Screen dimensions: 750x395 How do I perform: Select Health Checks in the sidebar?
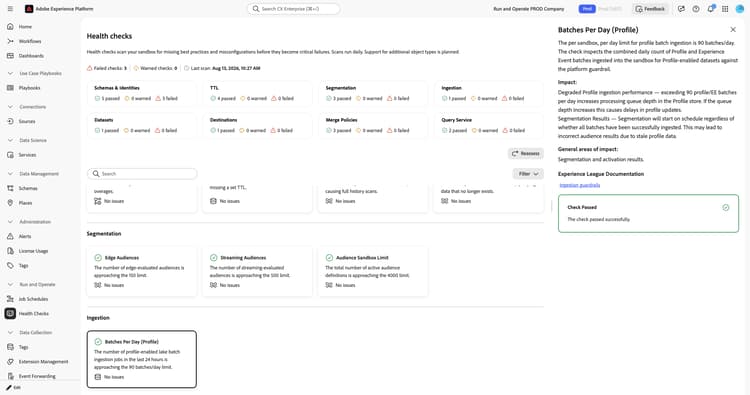[33, 314]
